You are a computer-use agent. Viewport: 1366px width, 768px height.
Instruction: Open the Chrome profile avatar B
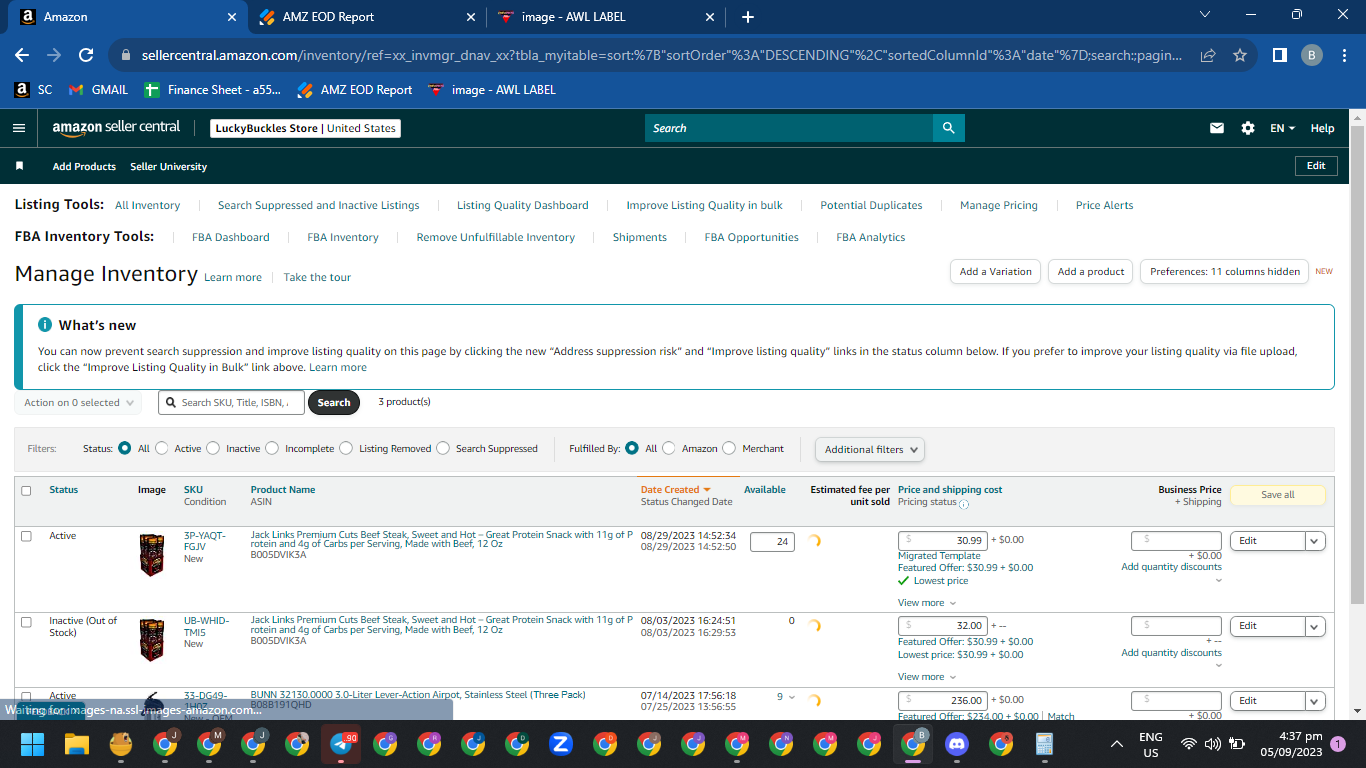(1312, 55)
